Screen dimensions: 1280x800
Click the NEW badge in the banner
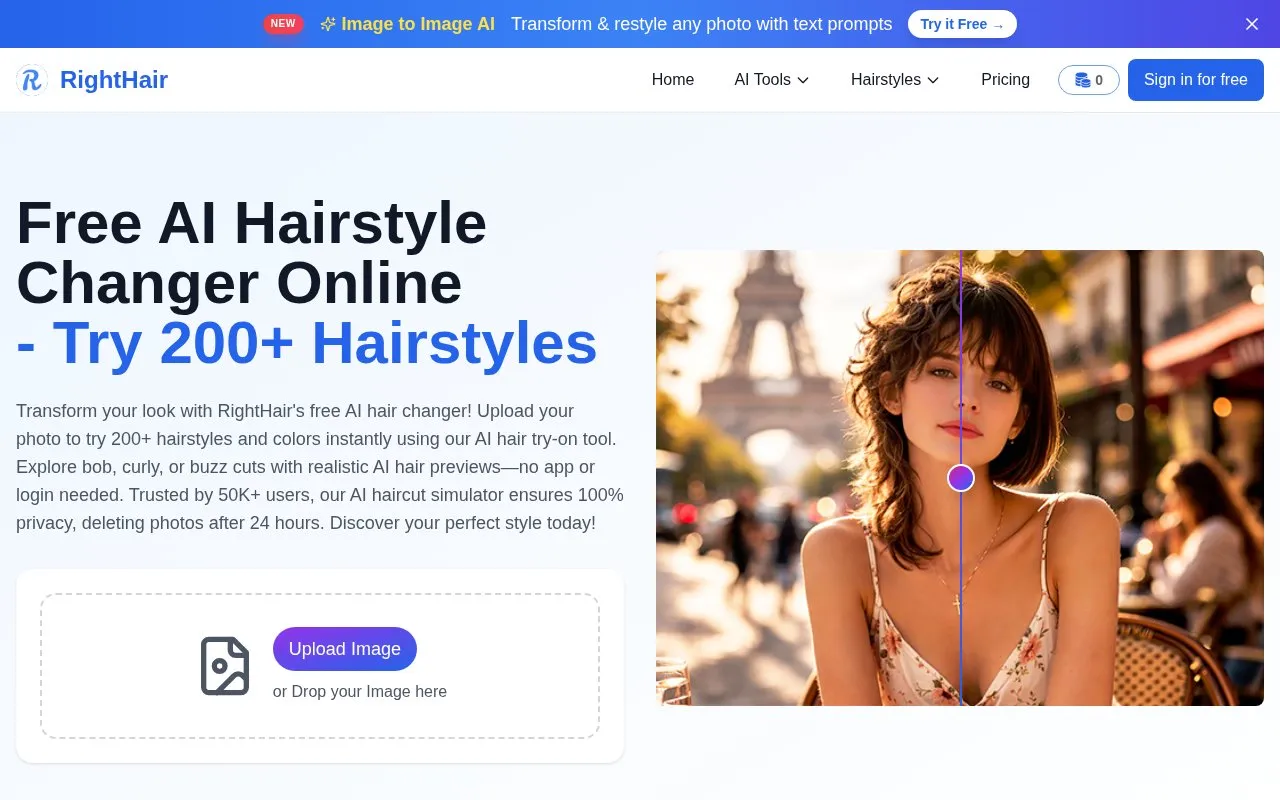[x=283, y=24]
